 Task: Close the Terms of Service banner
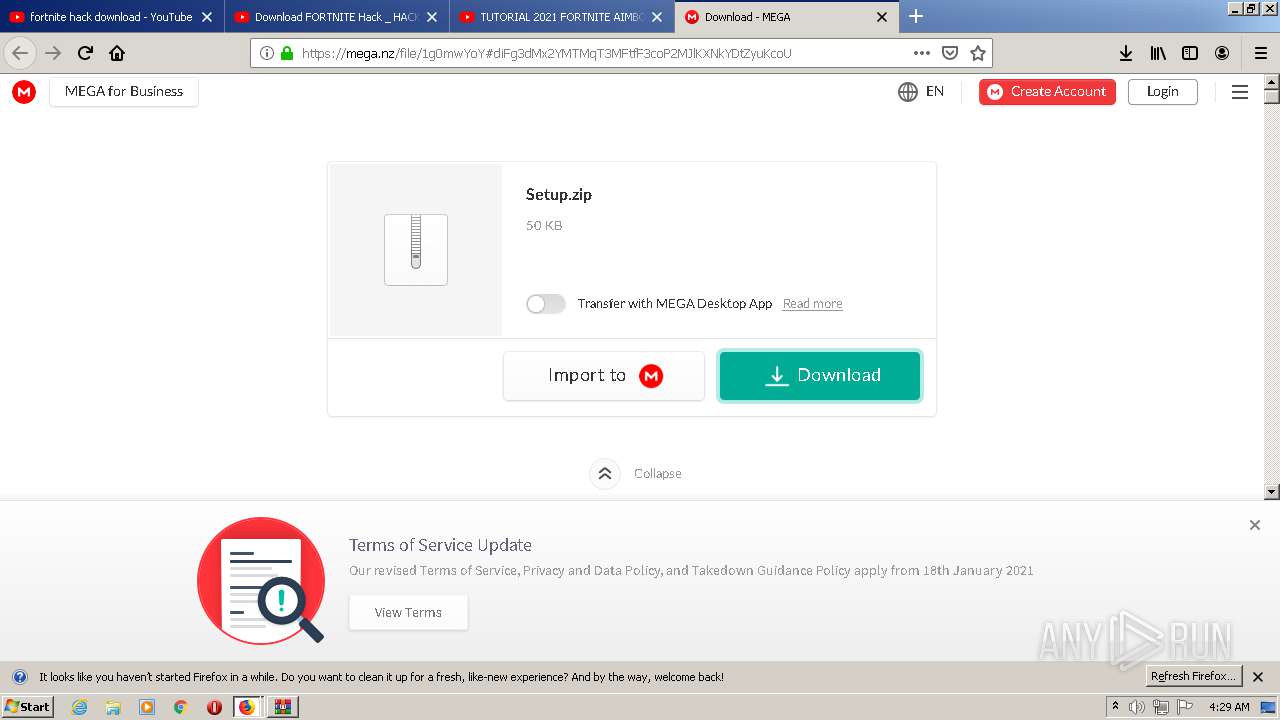pyautogui.click(x=1255, y=525)
